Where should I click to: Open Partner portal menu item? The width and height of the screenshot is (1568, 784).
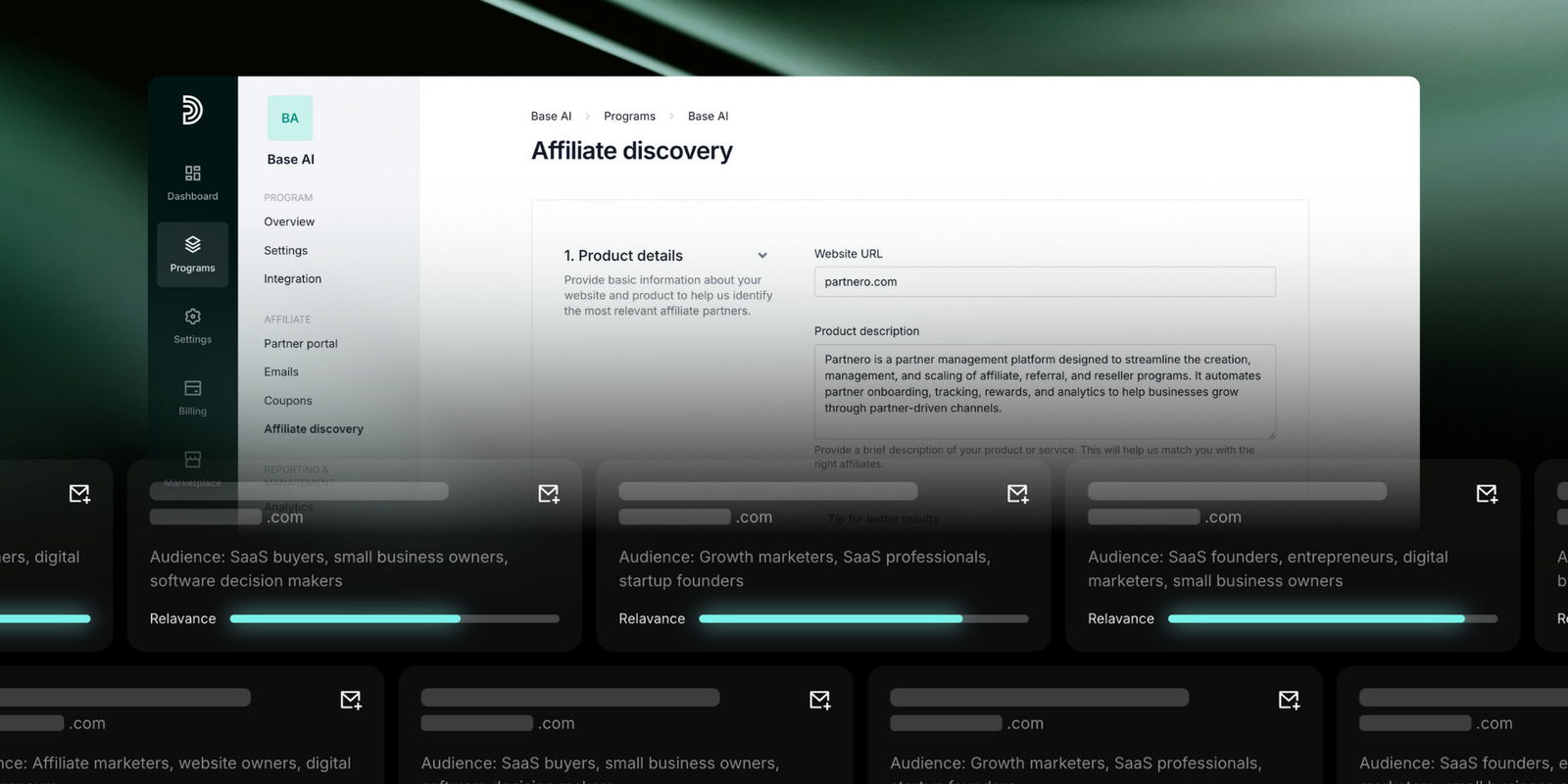[300, 344]
